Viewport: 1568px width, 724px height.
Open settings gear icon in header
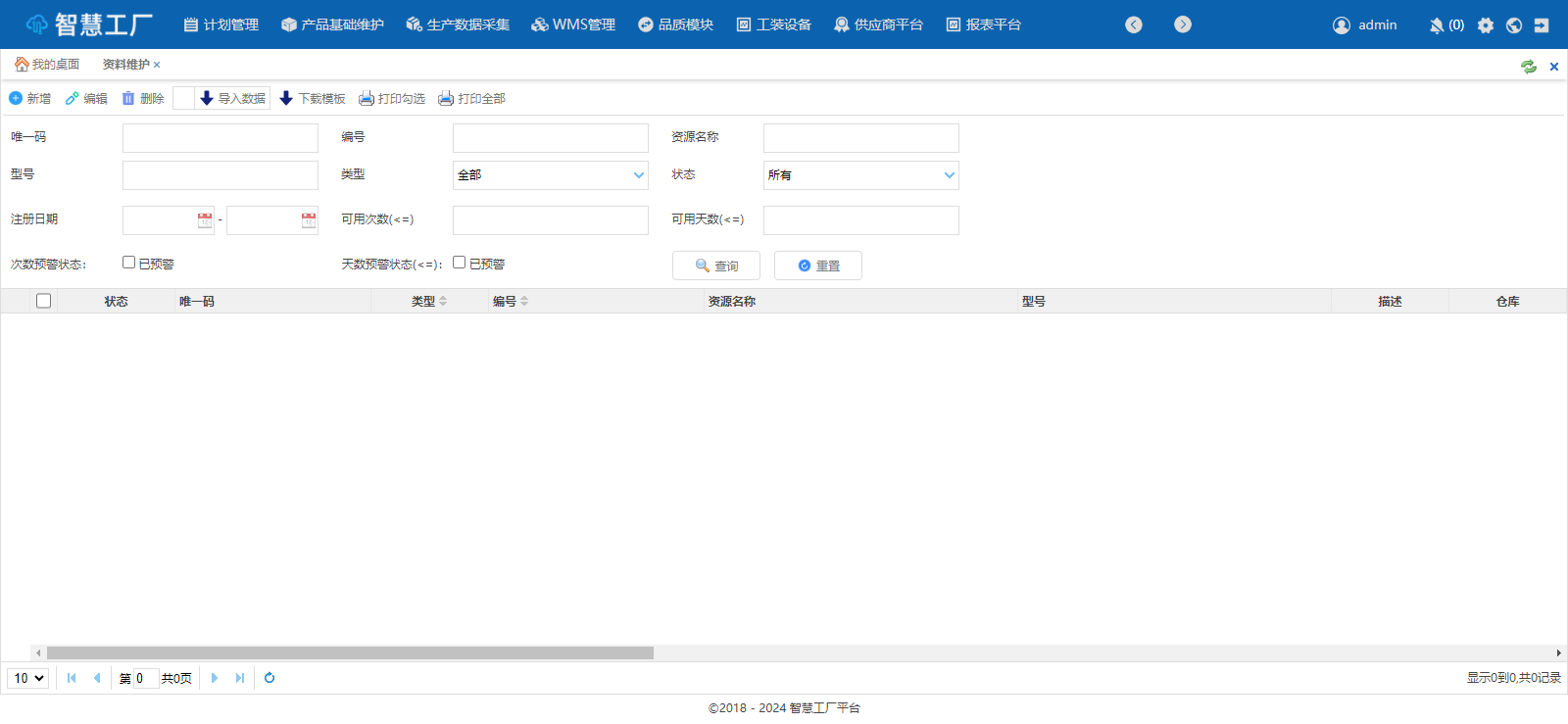[x=1486, y=25]
